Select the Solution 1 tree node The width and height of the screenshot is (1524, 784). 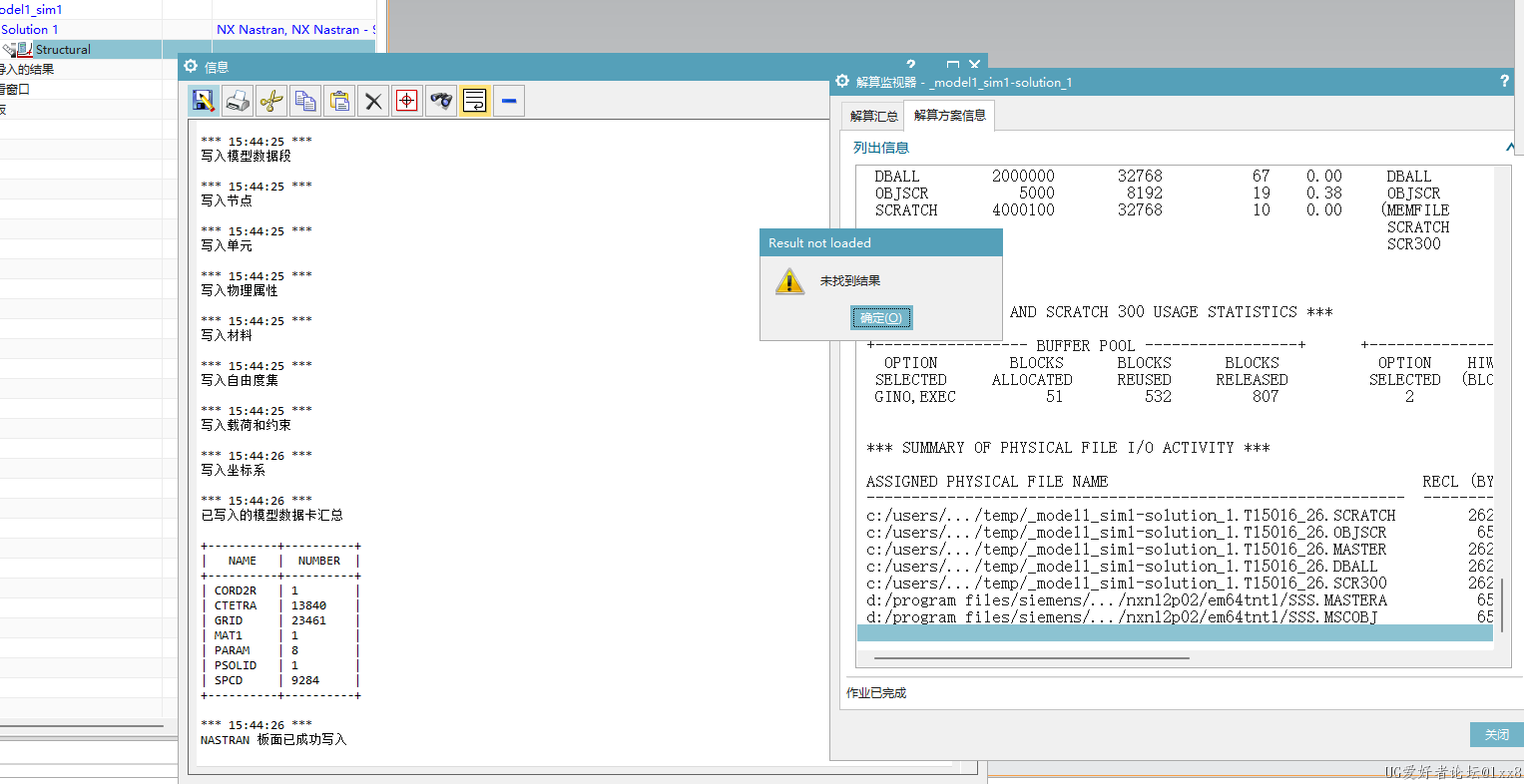tap(30, 29)
